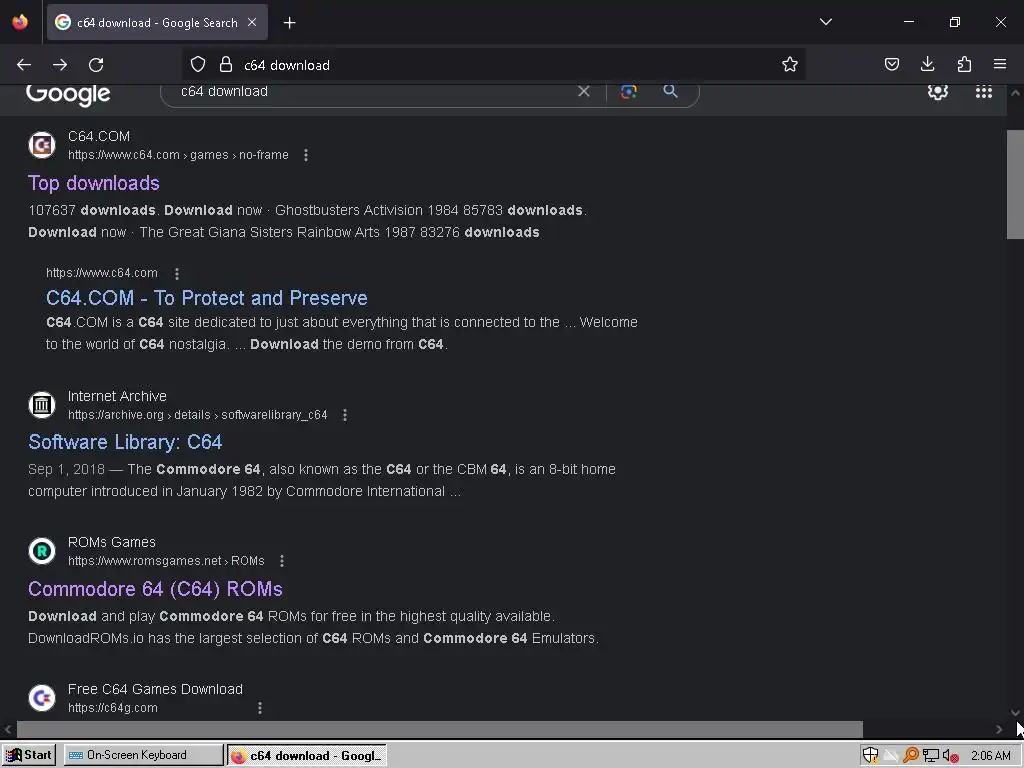This screenshot has width=1024, height=768.
Task: Clear the Google search box with X
Action: (x=584, y=91)
